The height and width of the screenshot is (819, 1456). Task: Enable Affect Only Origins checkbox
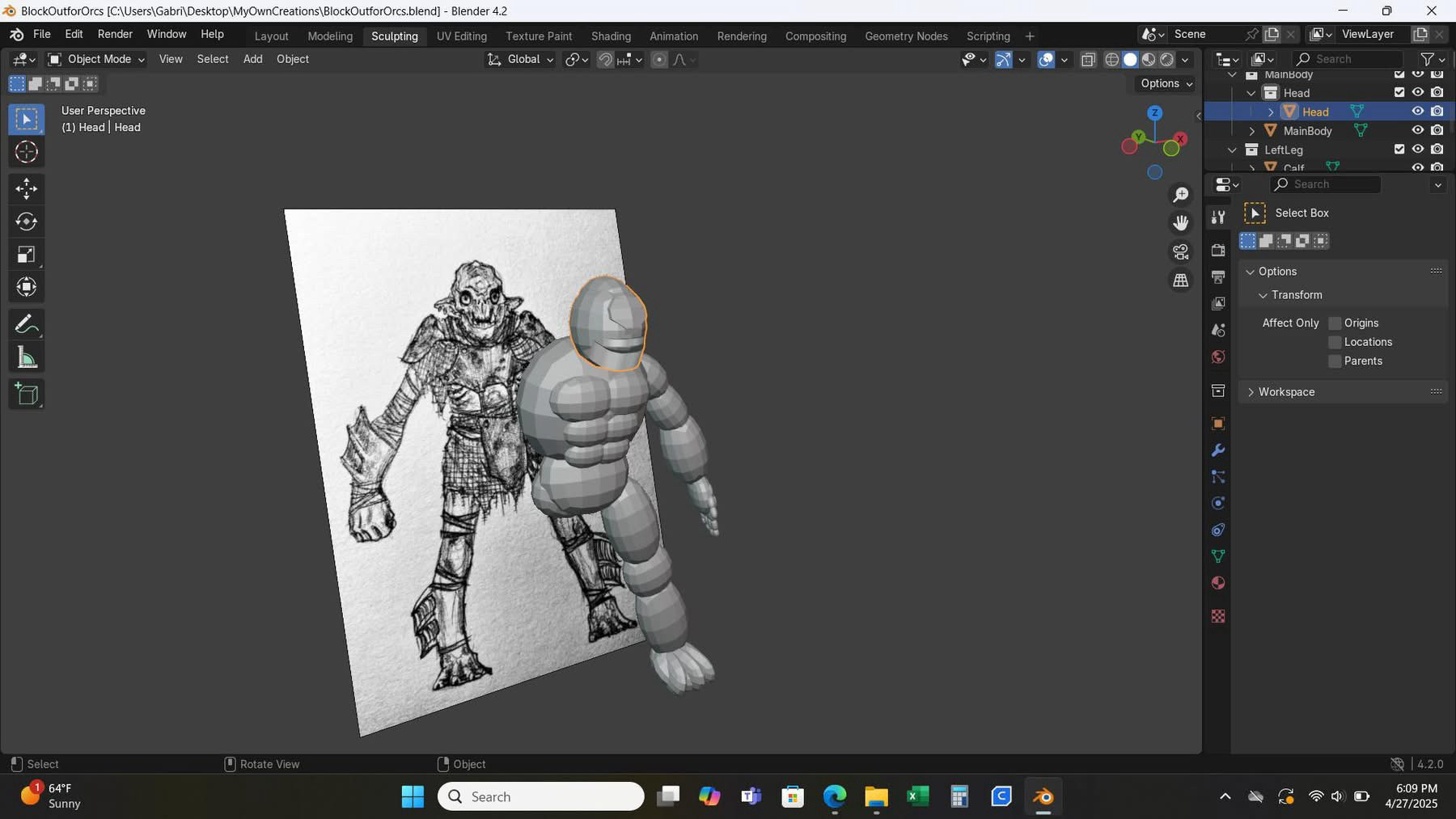(1335, 323)
